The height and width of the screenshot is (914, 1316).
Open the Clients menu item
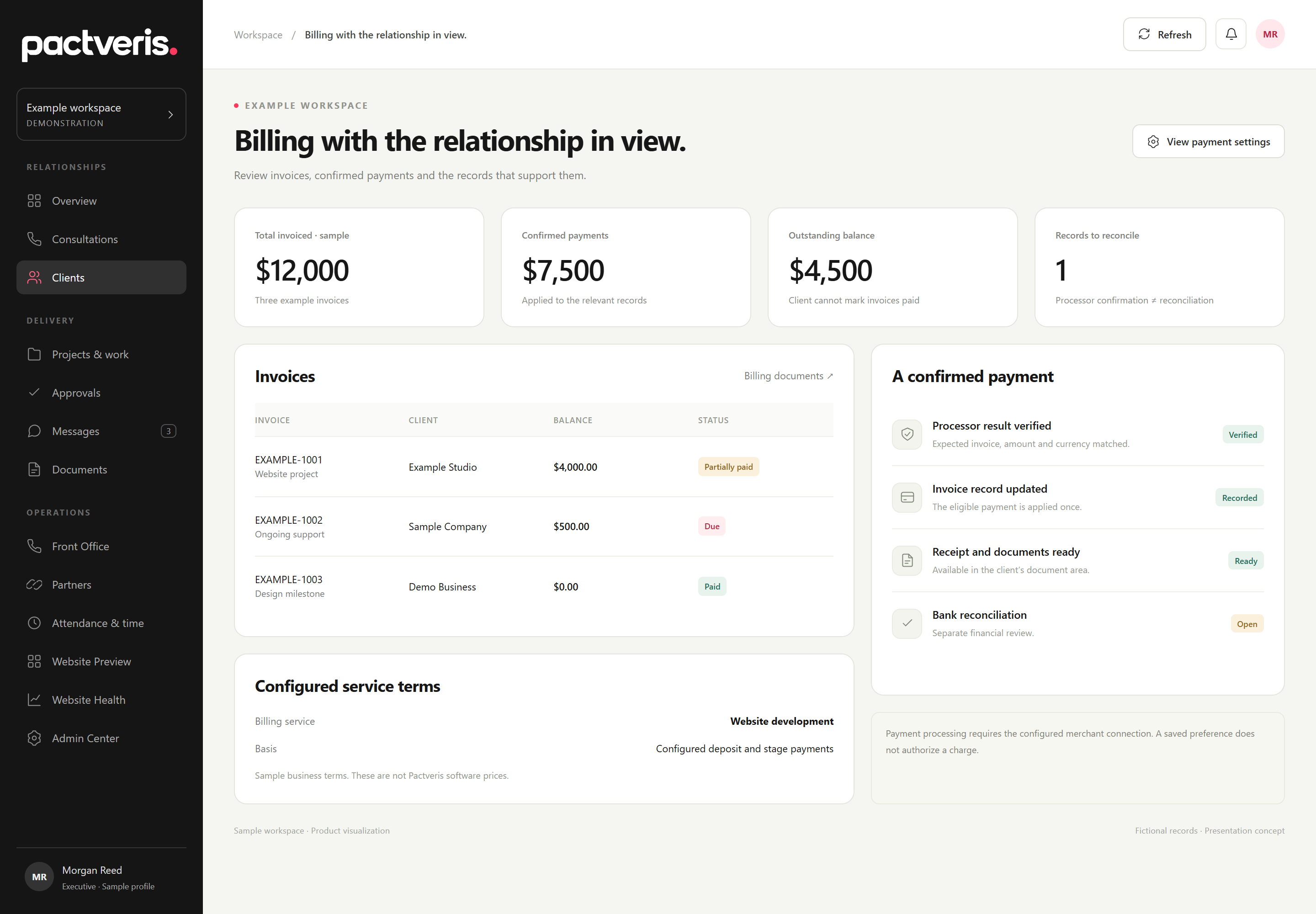coord(101,278)
